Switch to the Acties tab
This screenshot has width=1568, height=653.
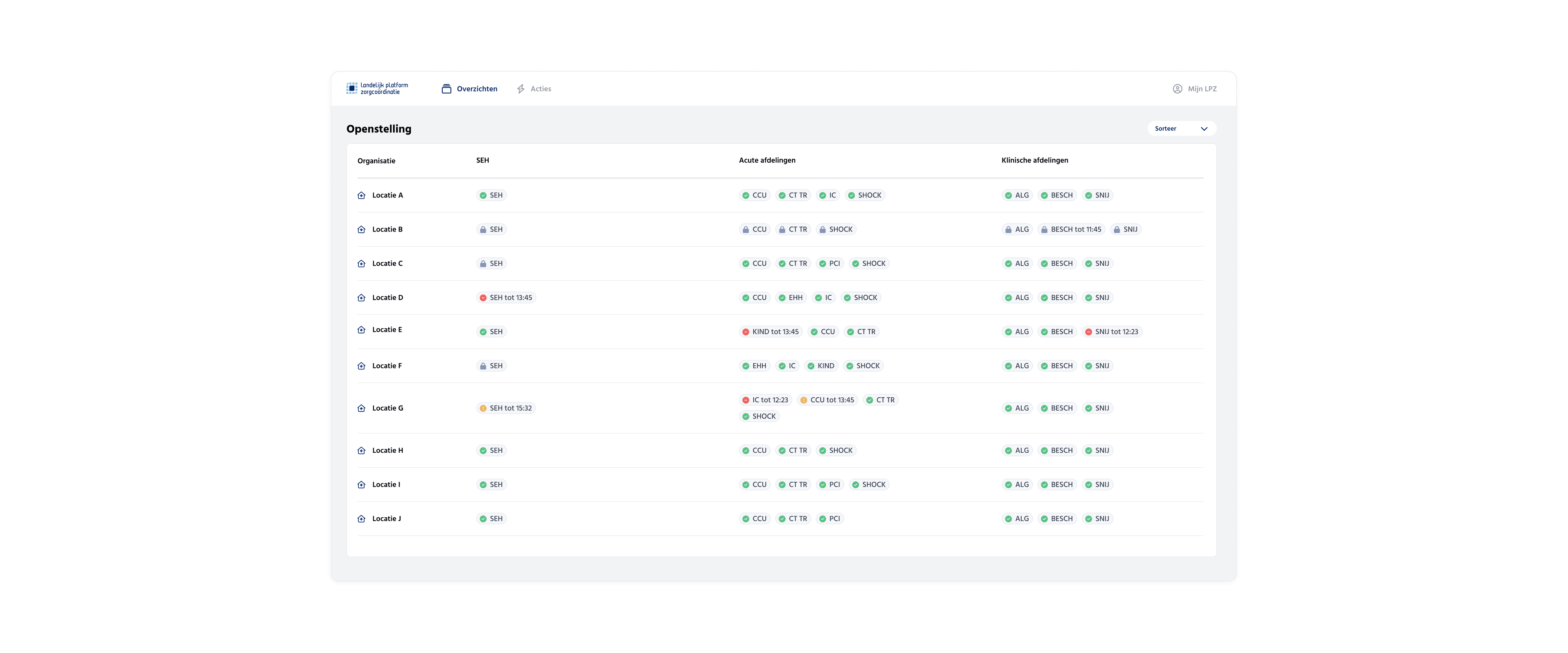pyautogui.click(x=540, y=89)
